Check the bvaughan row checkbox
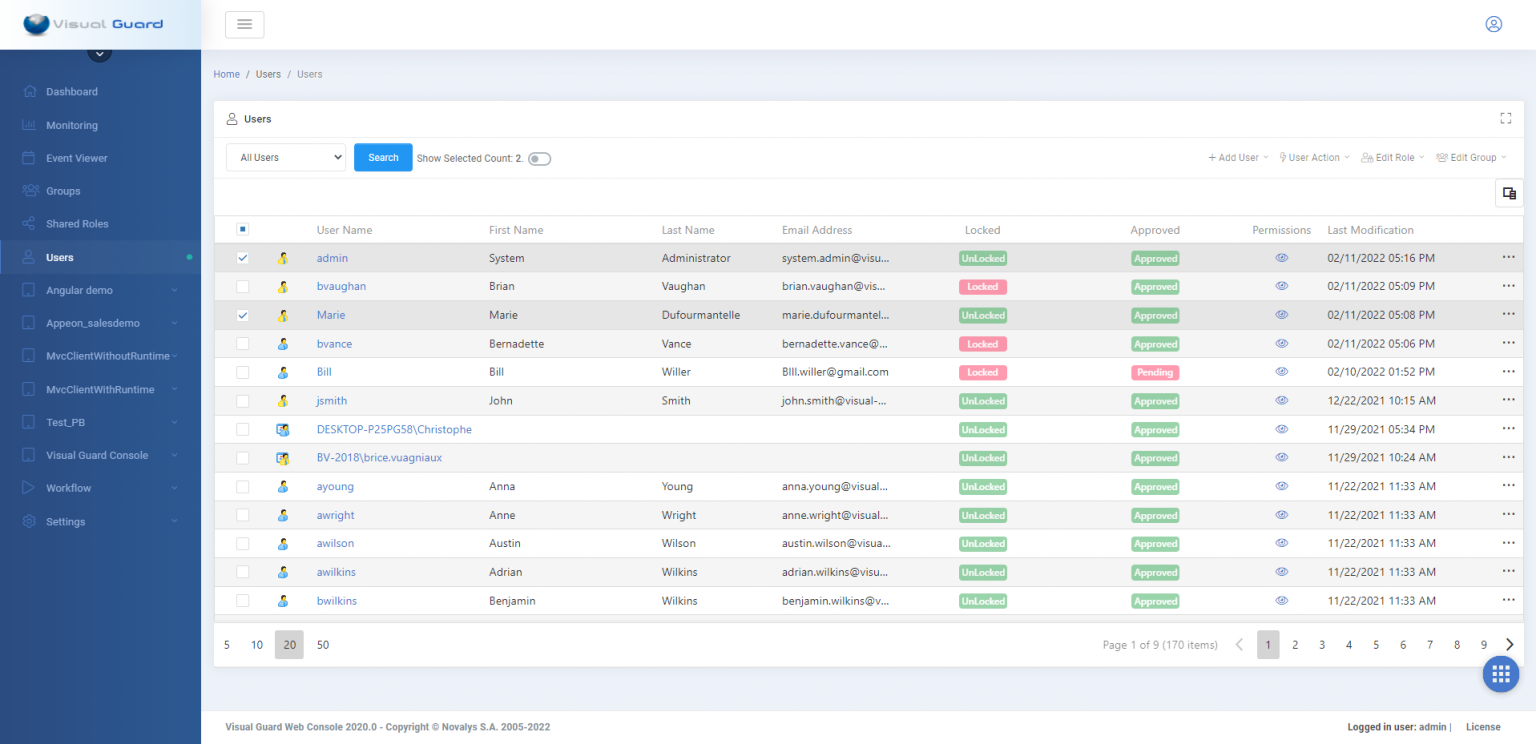The height and width of the screenshot is (744, 1536). (242, 286)
